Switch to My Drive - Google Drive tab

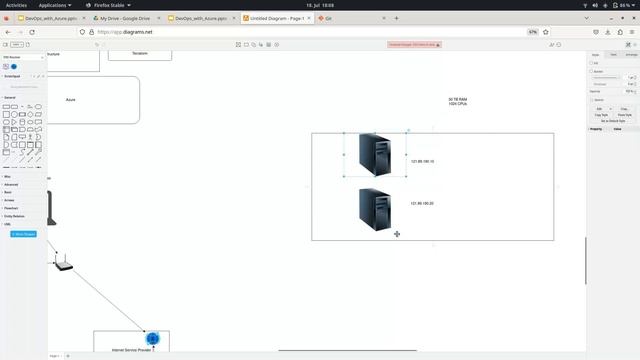click(125, 18)
